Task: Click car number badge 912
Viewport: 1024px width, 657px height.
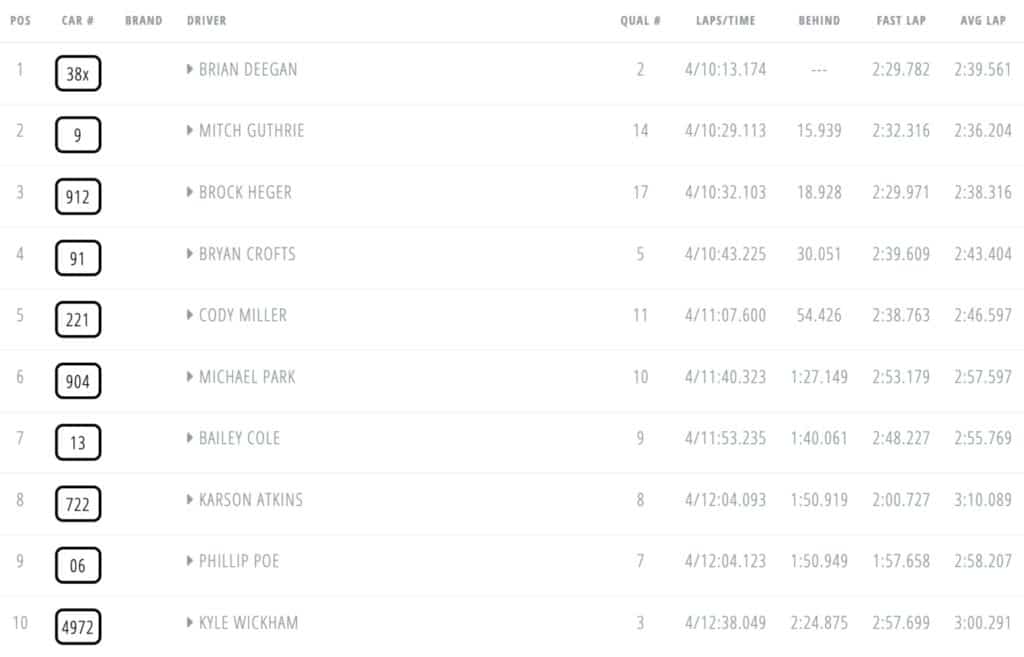Action: (78, 197)
